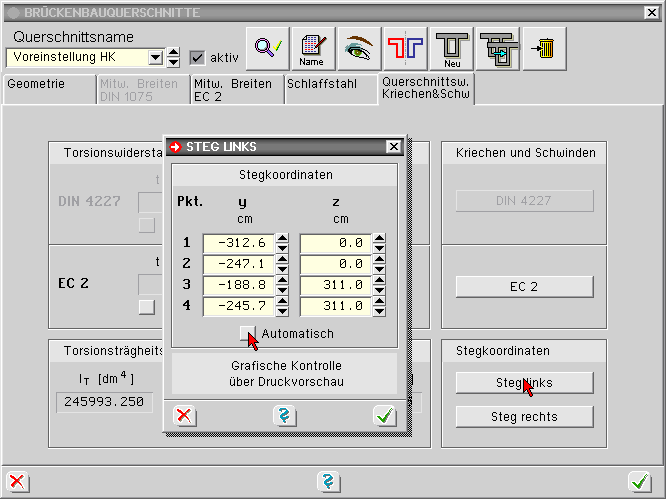The width and height of the screenshot is (666, 499).
Task: Click the duplicate cross-section icon
Action: tap(498, 49)
